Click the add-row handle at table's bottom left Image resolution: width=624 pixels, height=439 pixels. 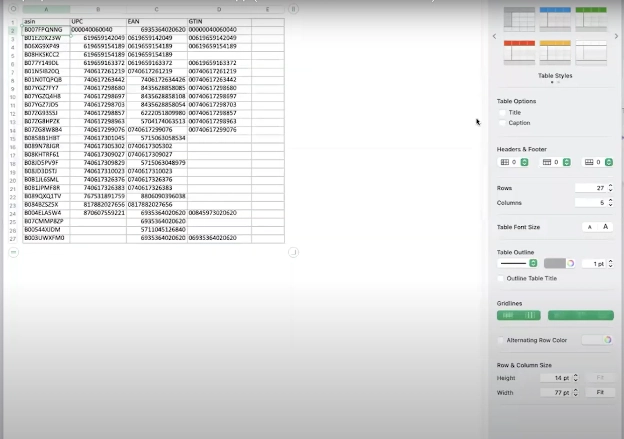(12, 252)
